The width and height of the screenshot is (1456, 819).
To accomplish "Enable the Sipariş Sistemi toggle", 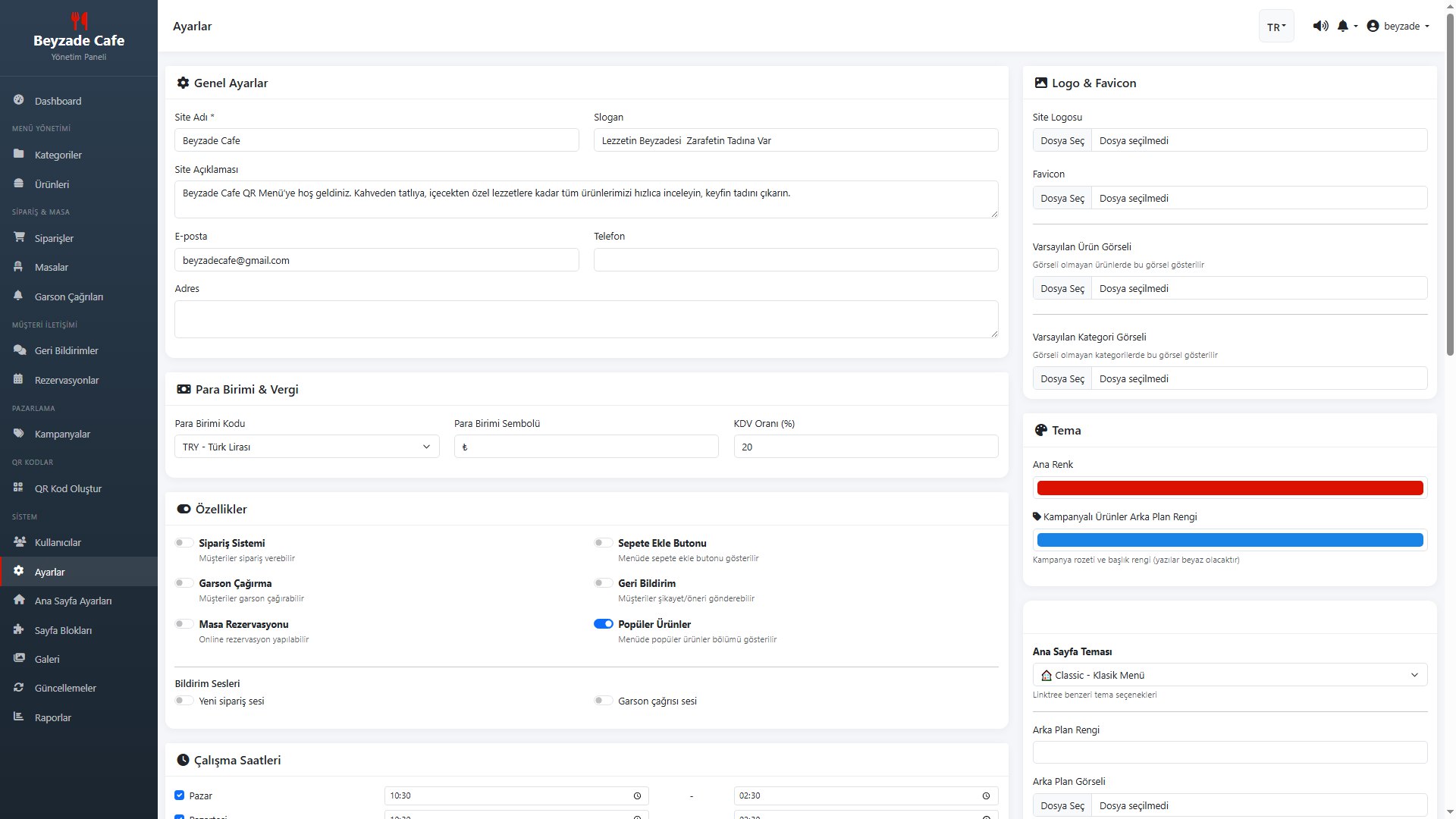I will coord(184,543).
